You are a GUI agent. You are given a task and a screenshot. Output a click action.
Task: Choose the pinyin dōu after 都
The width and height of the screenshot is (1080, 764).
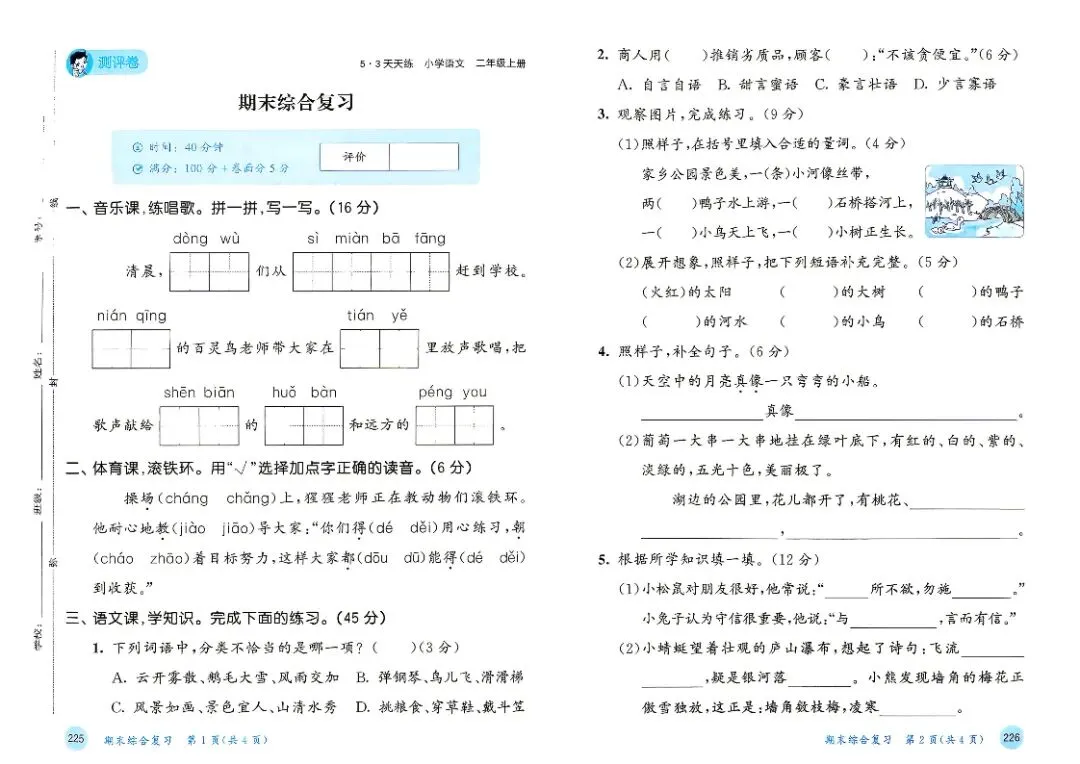point(375,559)
